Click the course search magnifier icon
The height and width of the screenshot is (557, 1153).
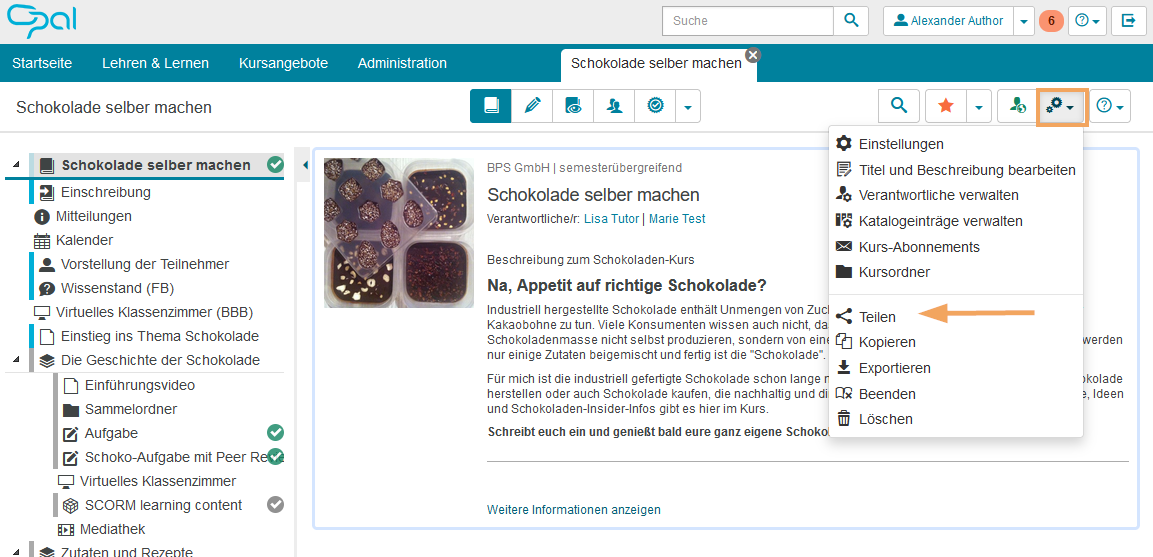[x=899, y=106]
